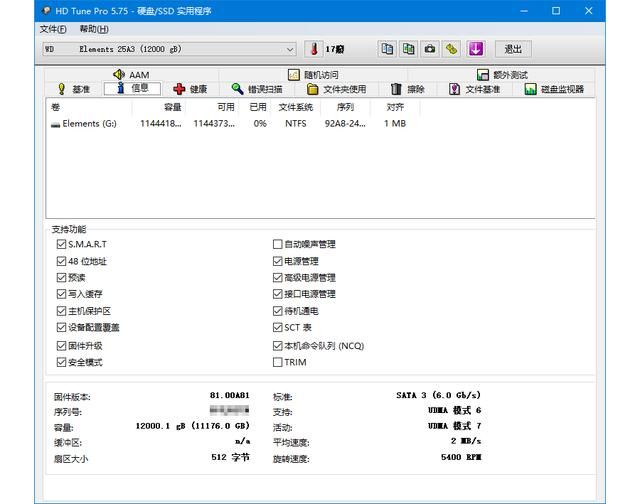The image size is (640, 504).
Task: Click the 退出 exit button
Action: click(513, 49)
